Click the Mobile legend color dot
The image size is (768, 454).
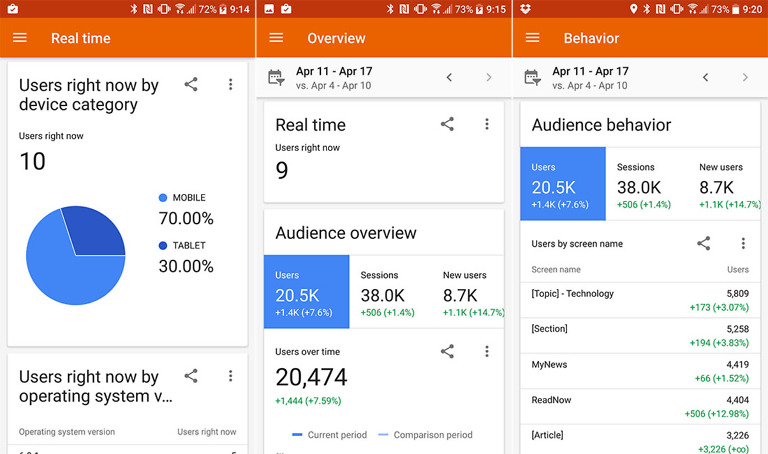pyautogui.click(x=164, y=198)
